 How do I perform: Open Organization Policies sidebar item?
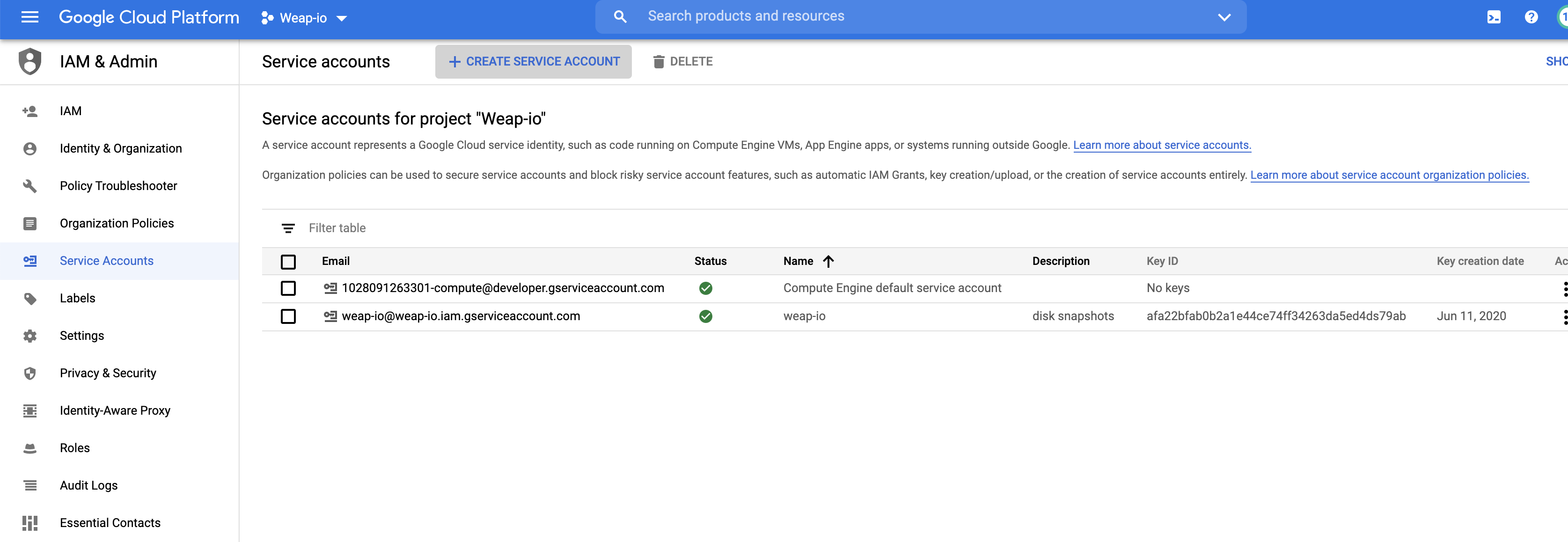[119, 224]
